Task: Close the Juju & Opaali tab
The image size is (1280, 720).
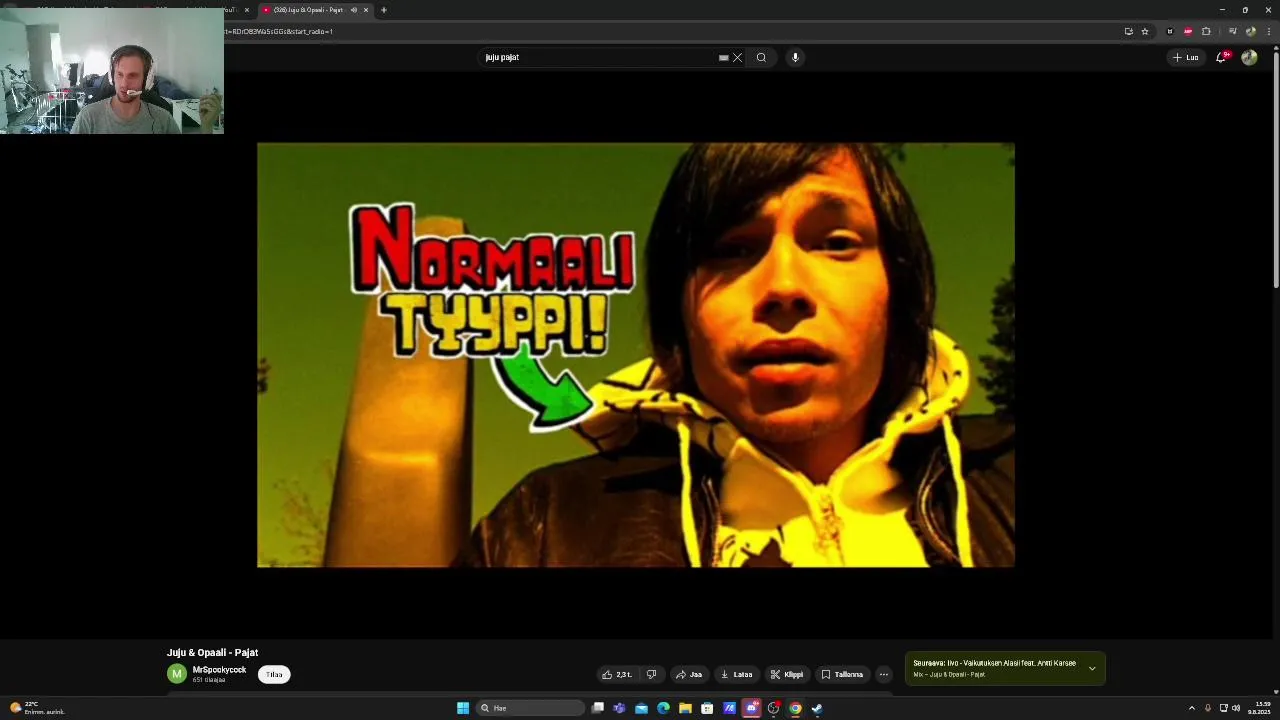Action: 366,10
